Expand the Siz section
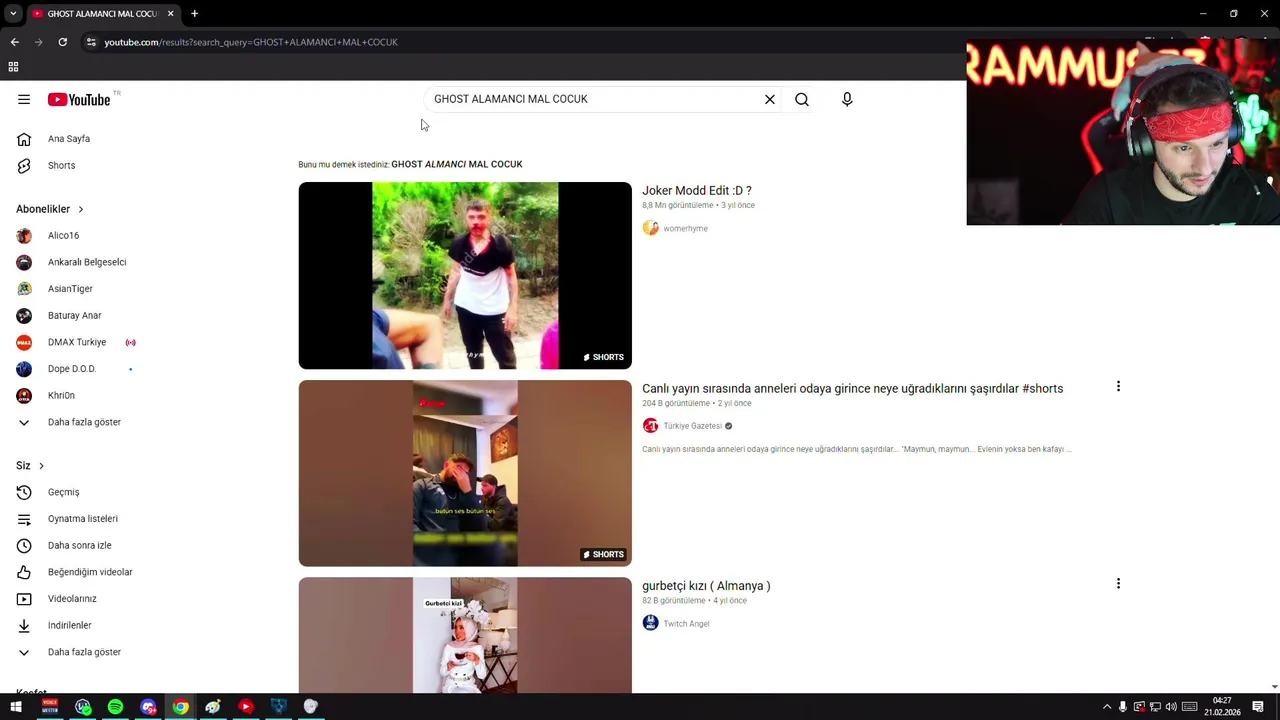 click(30, 465)
